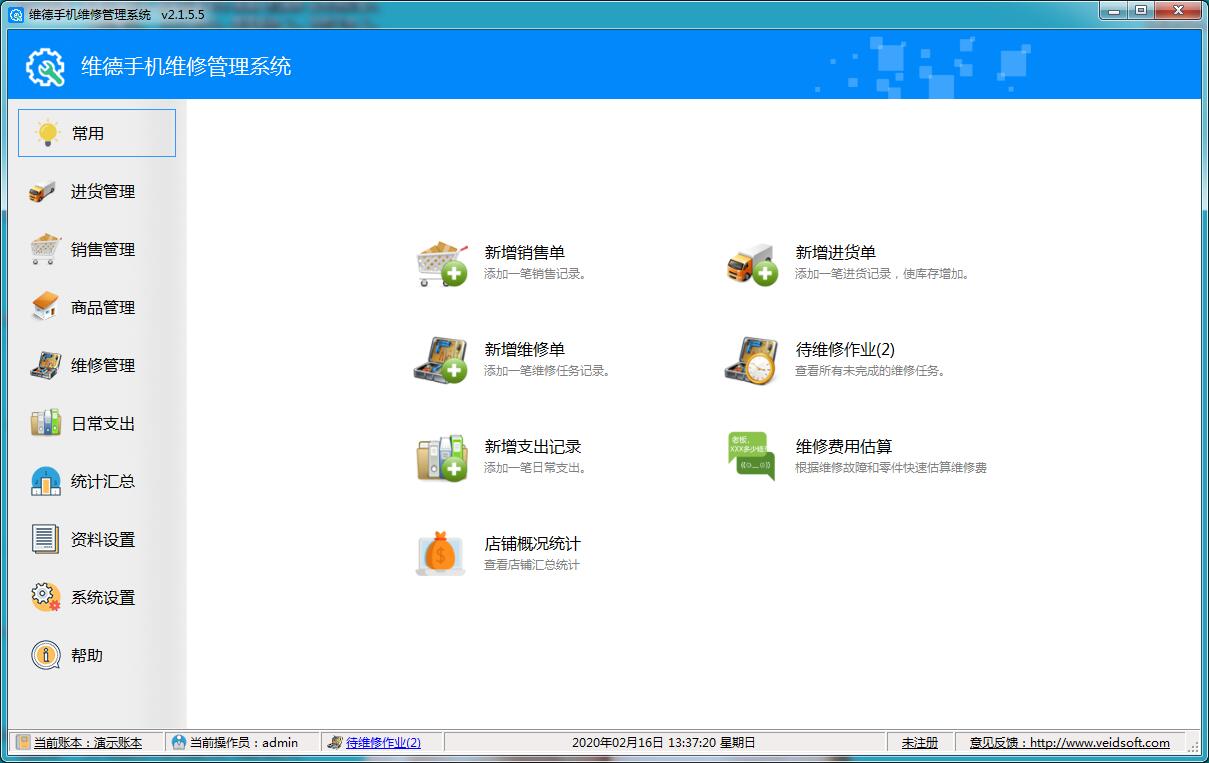Image resolution: width=1209 pixels, height=763 pixels.
Task: Click the 新增进货单 title link
Action: coord(836,253)
